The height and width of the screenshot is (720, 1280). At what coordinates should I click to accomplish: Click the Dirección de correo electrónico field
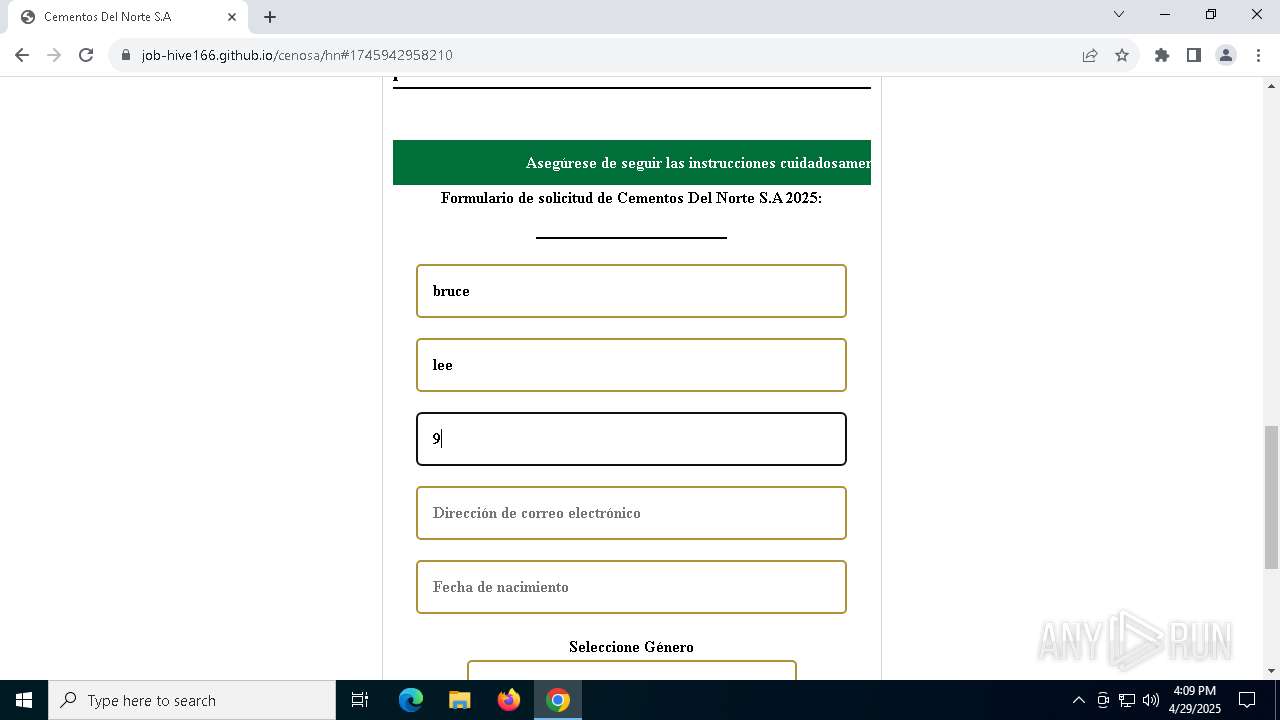(x=631, y=513)
